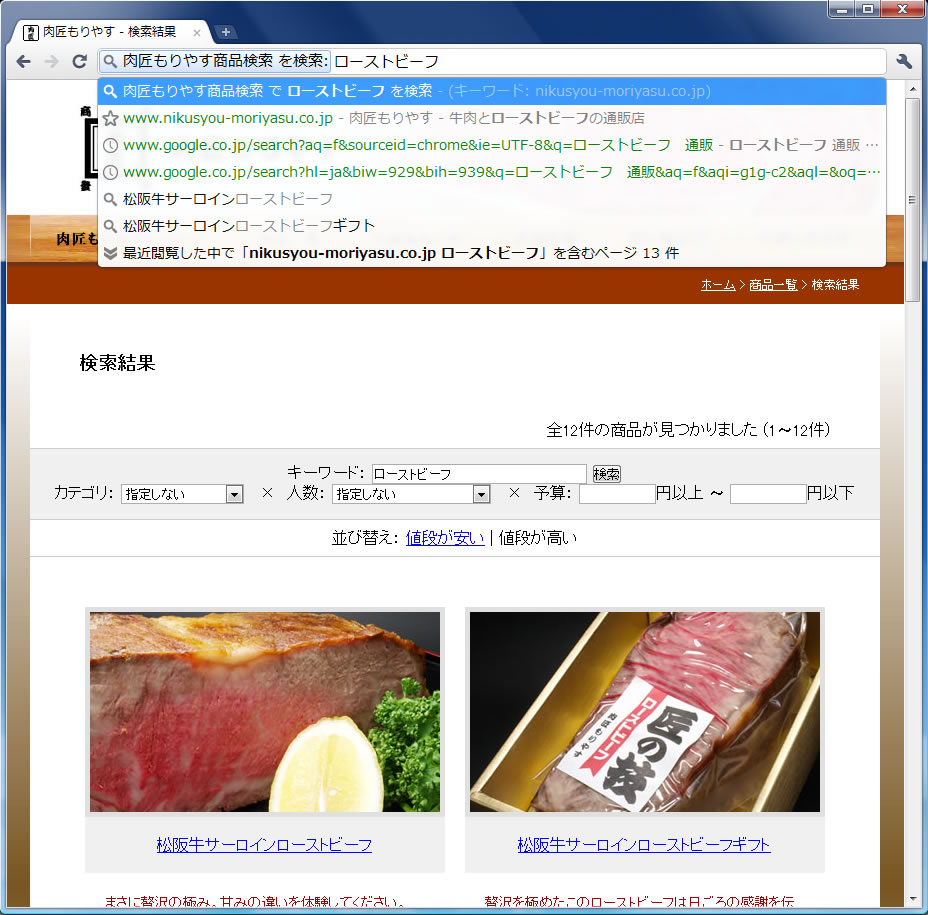
Task: Click star icon of bookmarked suggestion
Action: (110, 118)
